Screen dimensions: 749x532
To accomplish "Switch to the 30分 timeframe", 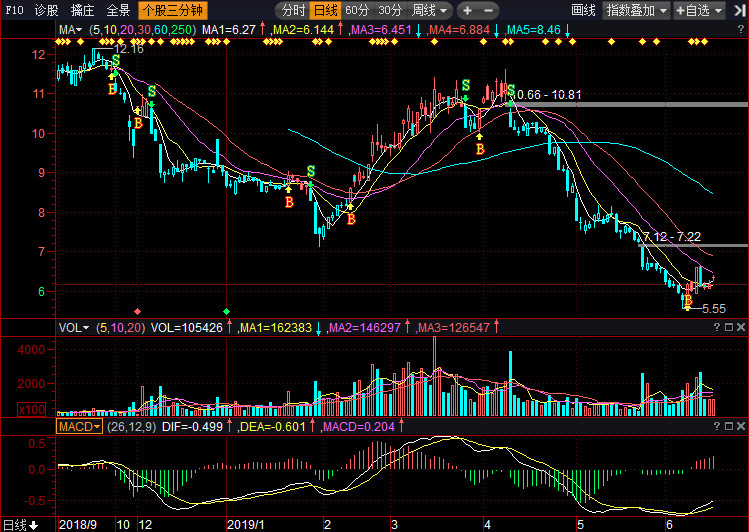I will tap(389, 10).
